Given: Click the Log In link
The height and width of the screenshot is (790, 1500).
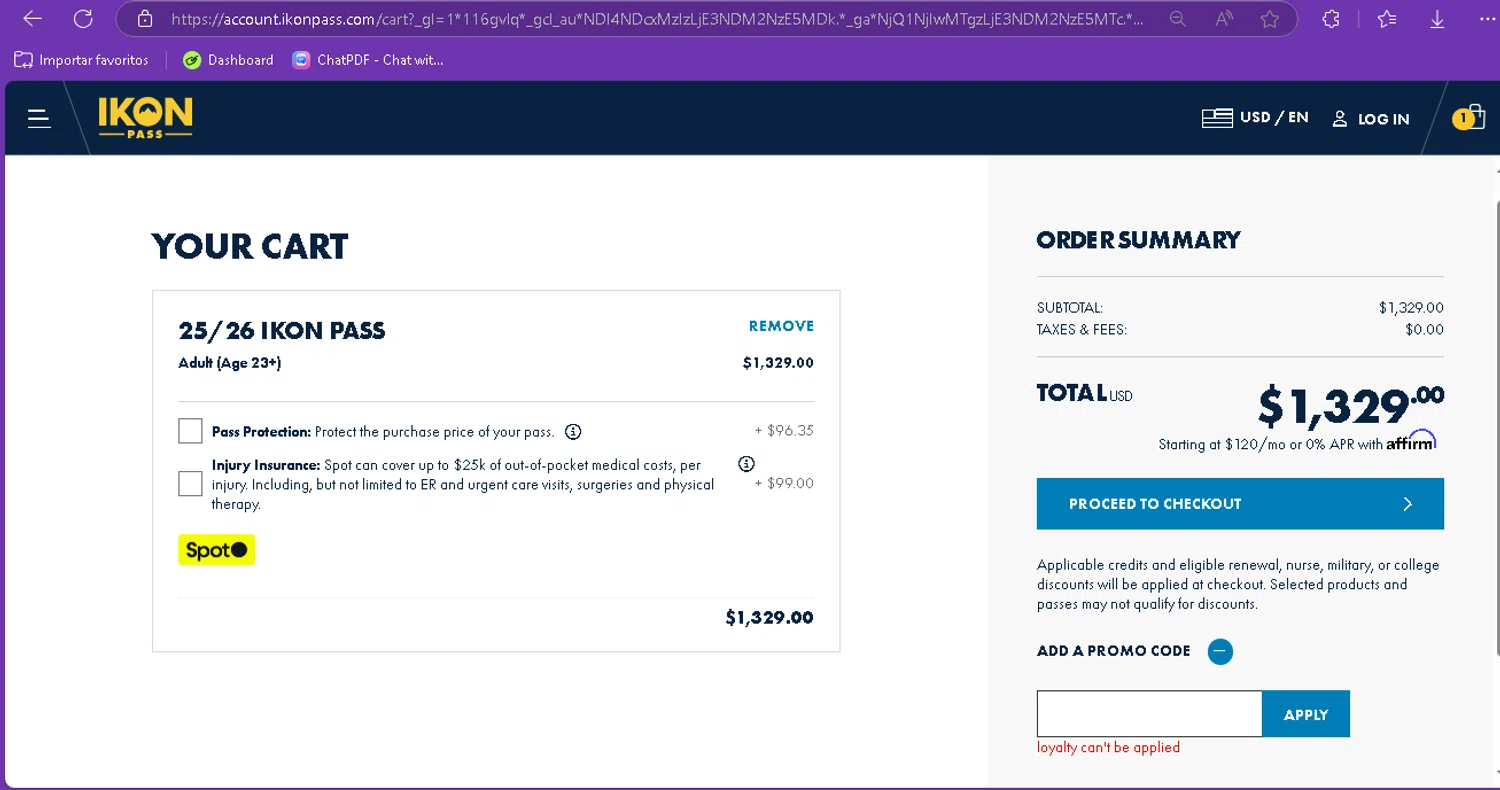Looking at the screenshot, I should pos(1371,119).
